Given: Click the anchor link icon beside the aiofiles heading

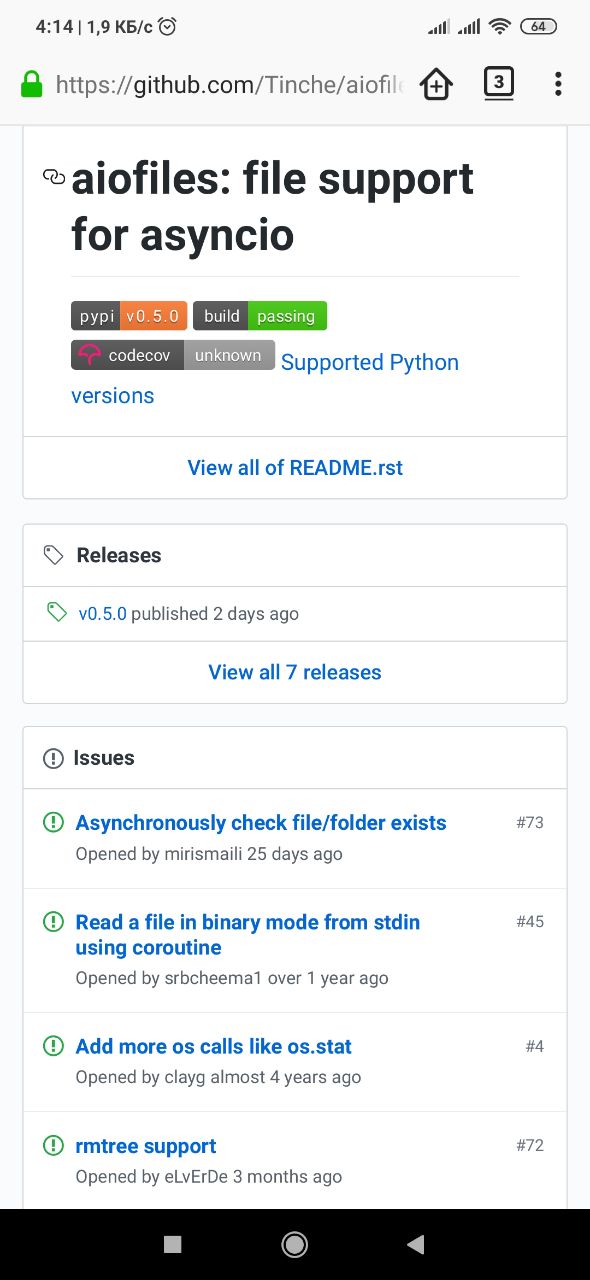Looking at the screenshot, I should [54, 177].
